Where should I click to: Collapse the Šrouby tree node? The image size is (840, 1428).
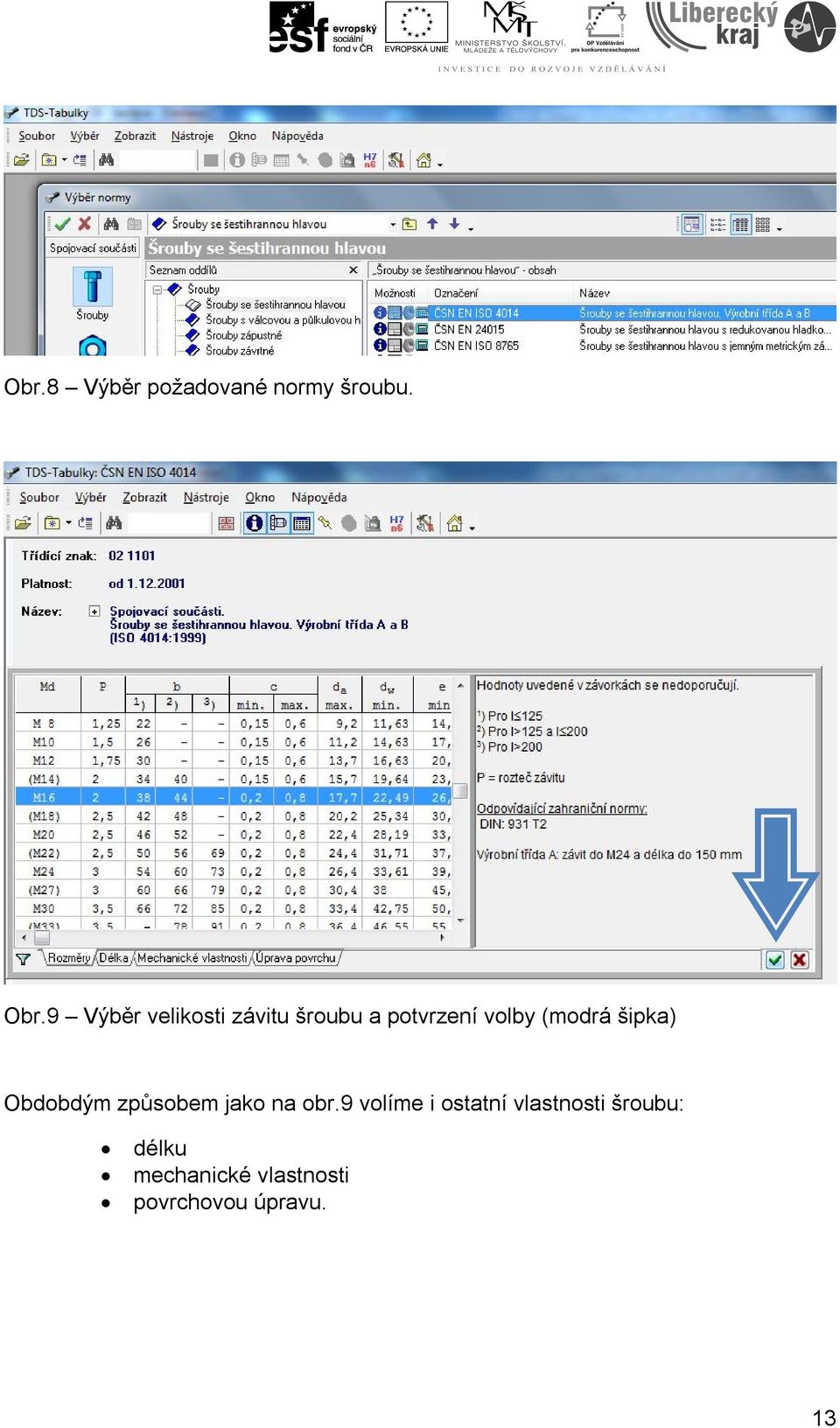click(157, 290)
